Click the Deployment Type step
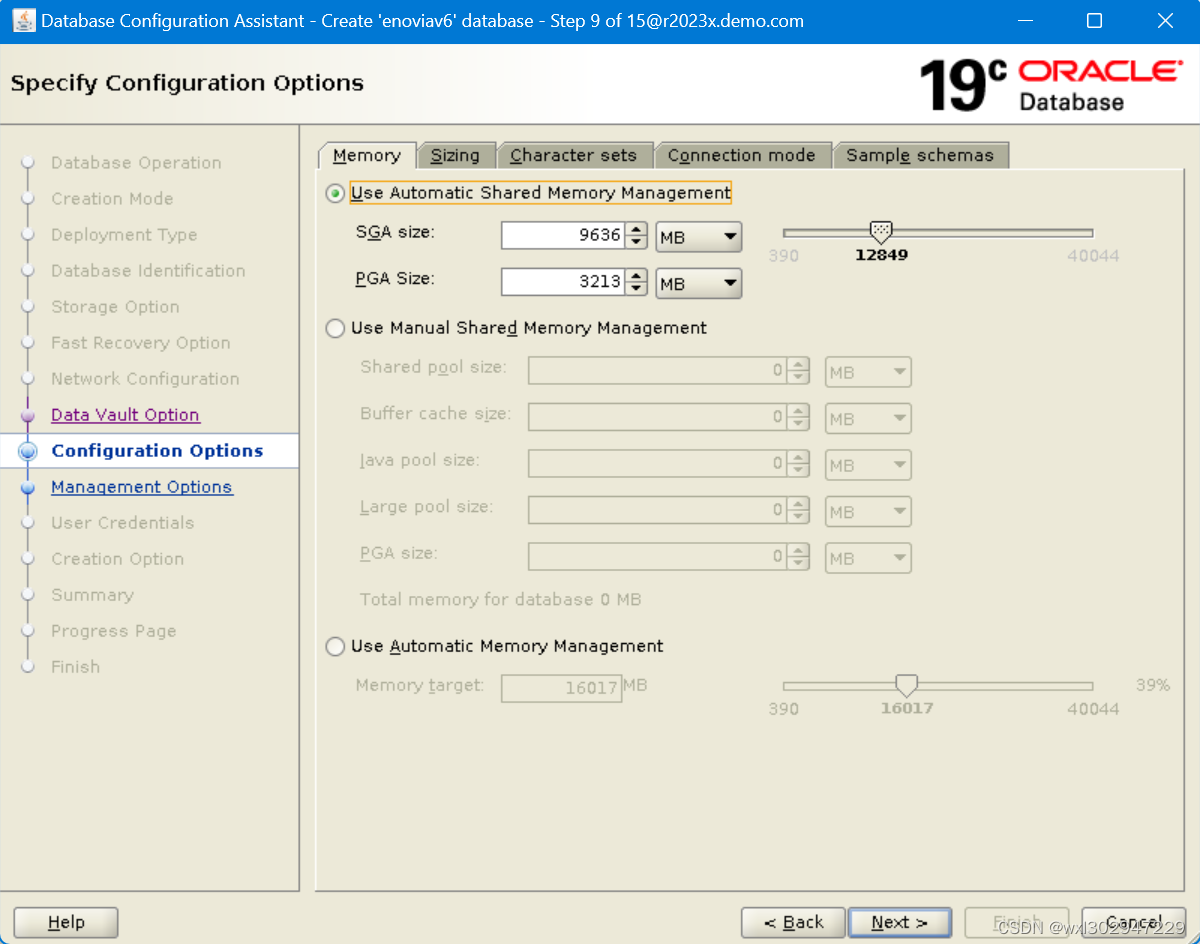1200x944 pixels. click(124, 235)
